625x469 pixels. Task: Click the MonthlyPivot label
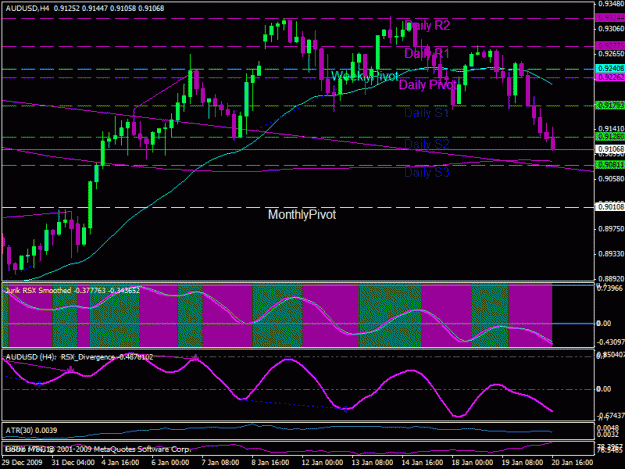[x=302, y=214]
